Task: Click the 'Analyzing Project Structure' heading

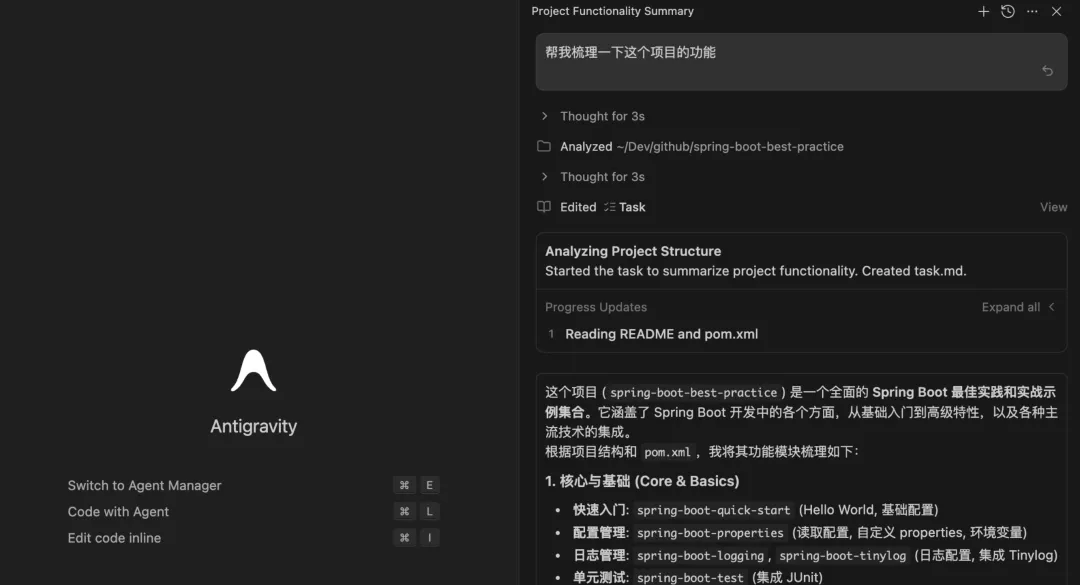Action: click(x=633, y=252)
